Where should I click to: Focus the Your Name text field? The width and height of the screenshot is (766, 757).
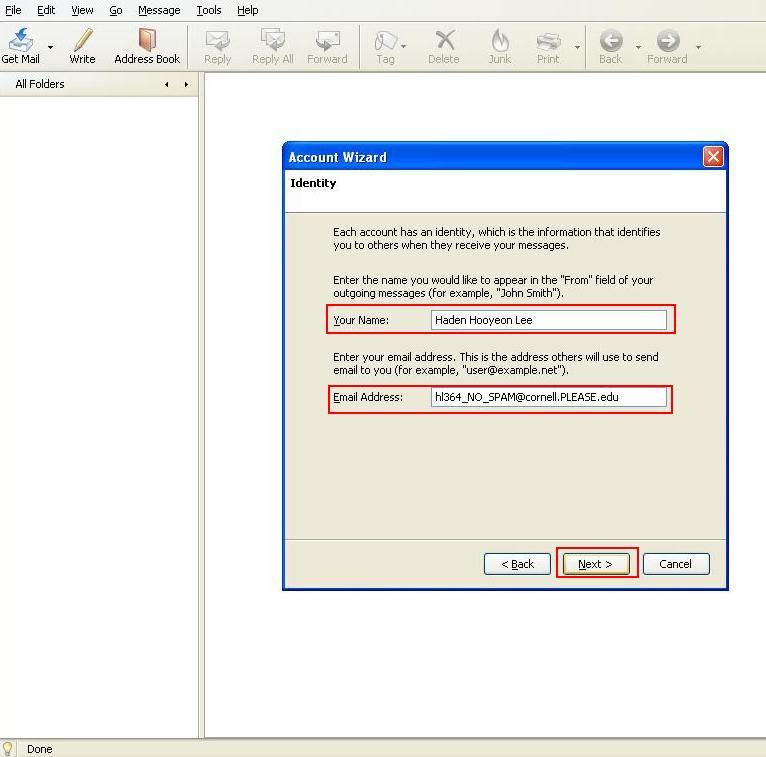[x=548, y=320]
